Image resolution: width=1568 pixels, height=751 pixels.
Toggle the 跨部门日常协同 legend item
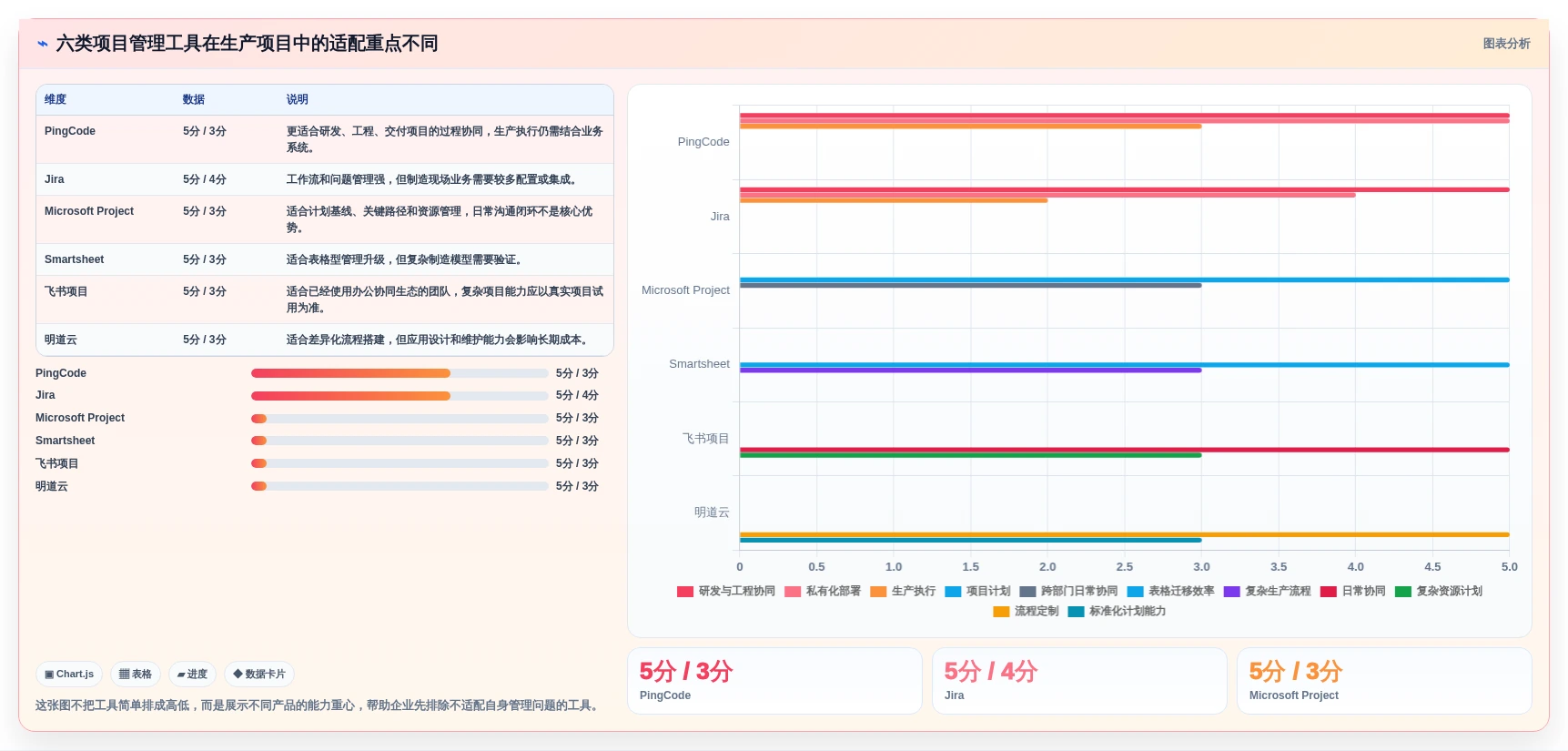pyautogui.click(x=1068, y=592)
